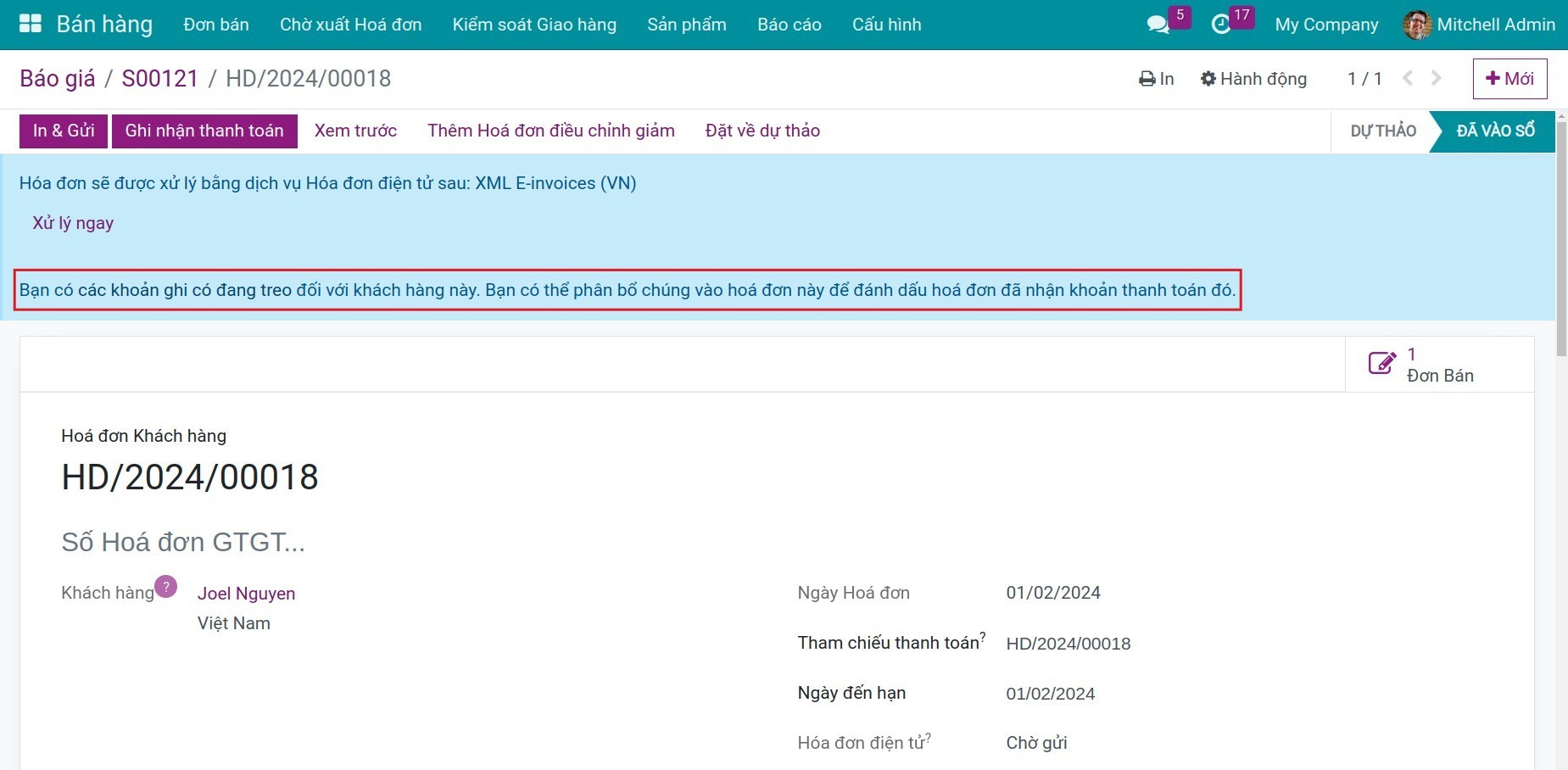Viewport: 1568px width, 770px height.
Task: Open My Company switcher
Action: [x=1326, y=25]
